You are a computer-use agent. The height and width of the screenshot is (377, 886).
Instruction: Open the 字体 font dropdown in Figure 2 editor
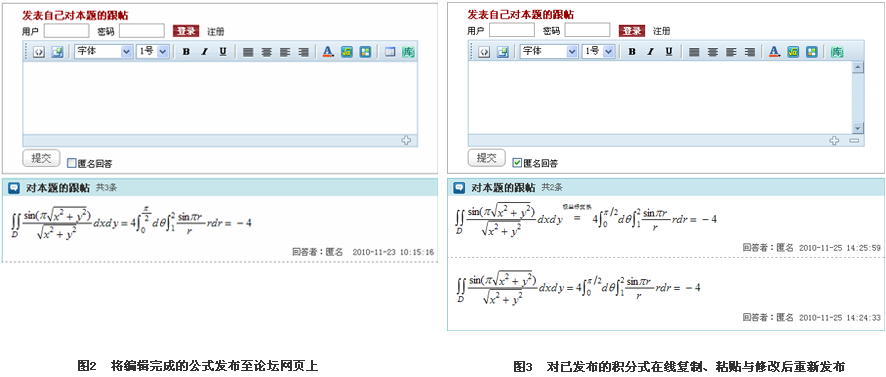click(103, 51)
